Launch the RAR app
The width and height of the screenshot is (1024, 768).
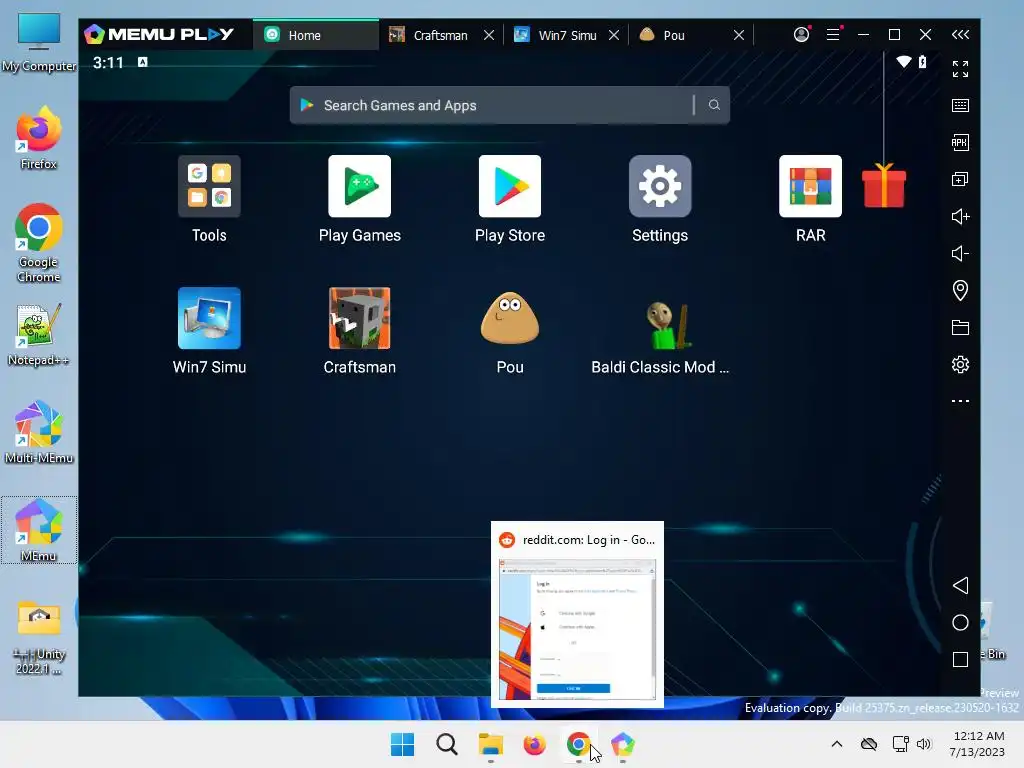[x=810, y=186]
